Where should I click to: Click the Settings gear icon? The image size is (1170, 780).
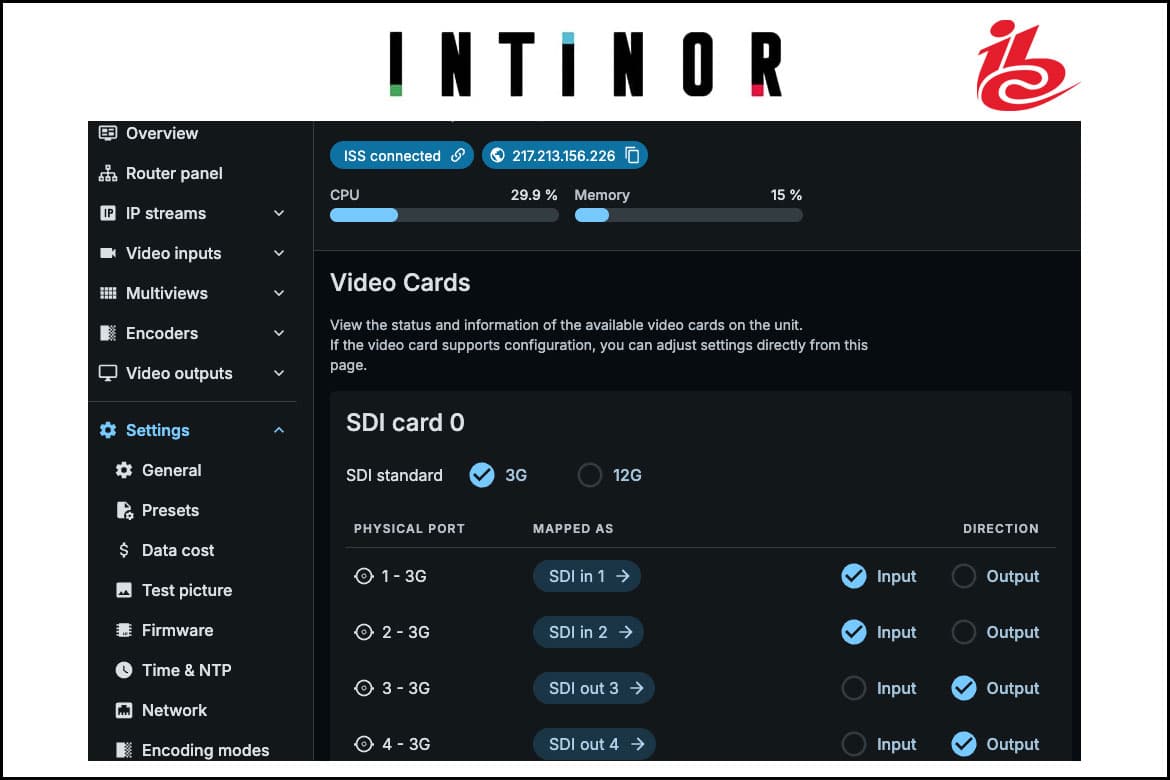point(108,430)
